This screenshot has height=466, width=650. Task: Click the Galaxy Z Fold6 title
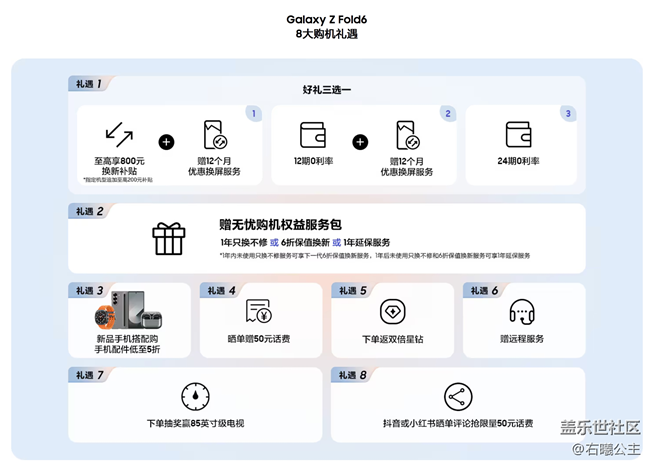tap(326, 18)
